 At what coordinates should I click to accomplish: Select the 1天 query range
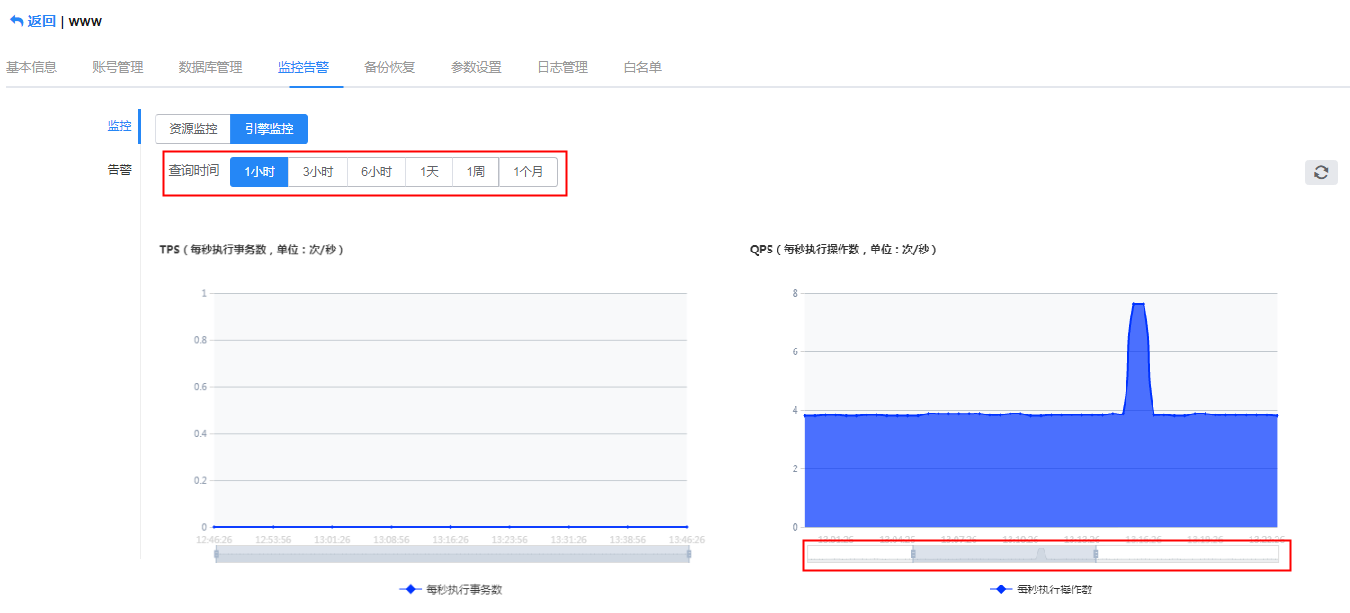(x=429, y=172)
